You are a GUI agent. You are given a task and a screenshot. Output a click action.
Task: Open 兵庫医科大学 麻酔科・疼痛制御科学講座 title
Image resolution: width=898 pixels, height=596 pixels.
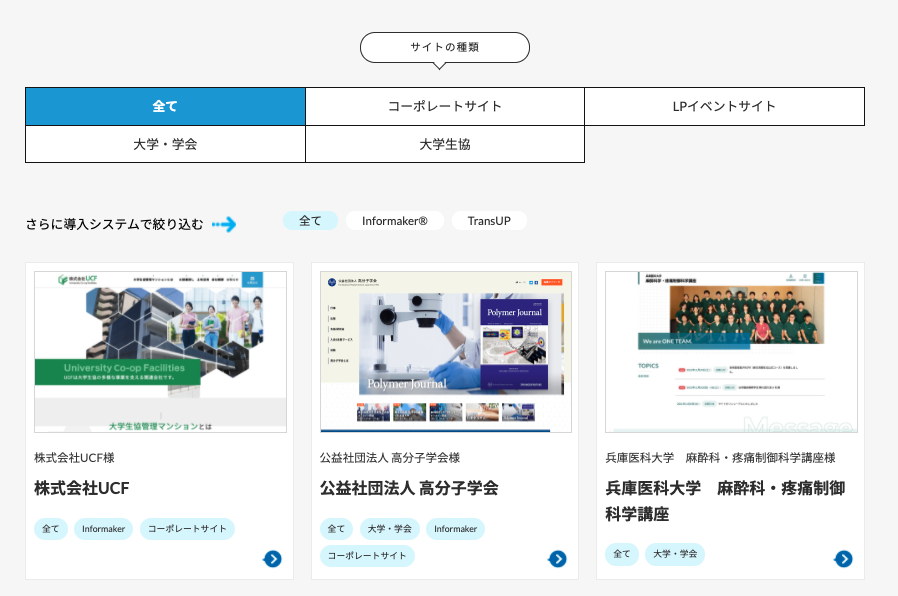tap(726, 501)
